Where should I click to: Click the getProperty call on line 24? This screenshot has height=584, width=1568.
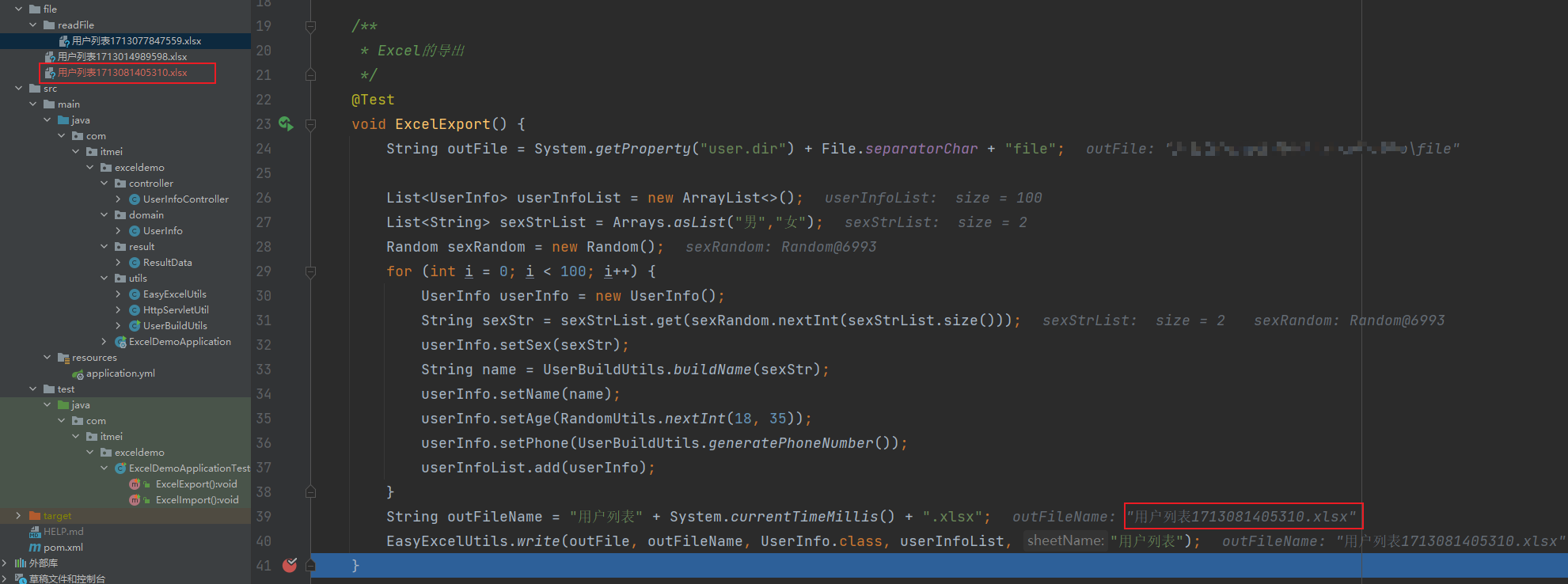pos(643,149)
